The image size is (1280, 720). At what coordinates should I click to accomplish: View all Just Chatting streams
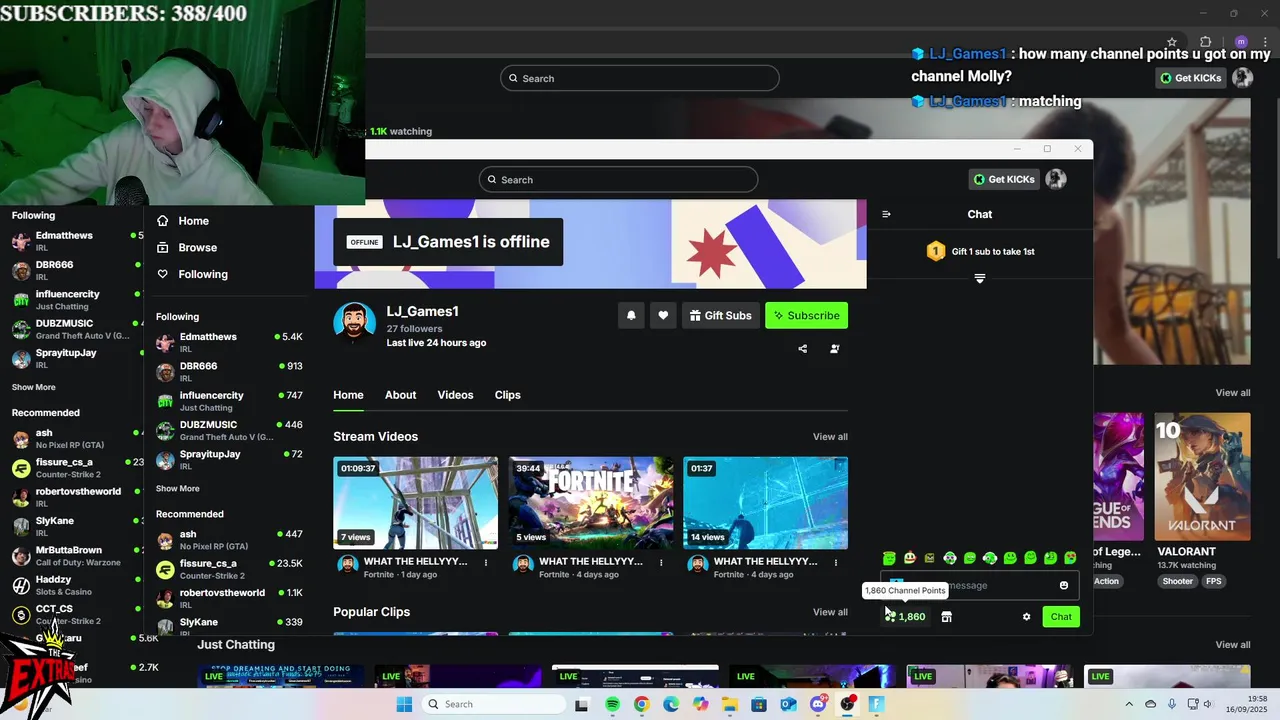pos(1233,645)
